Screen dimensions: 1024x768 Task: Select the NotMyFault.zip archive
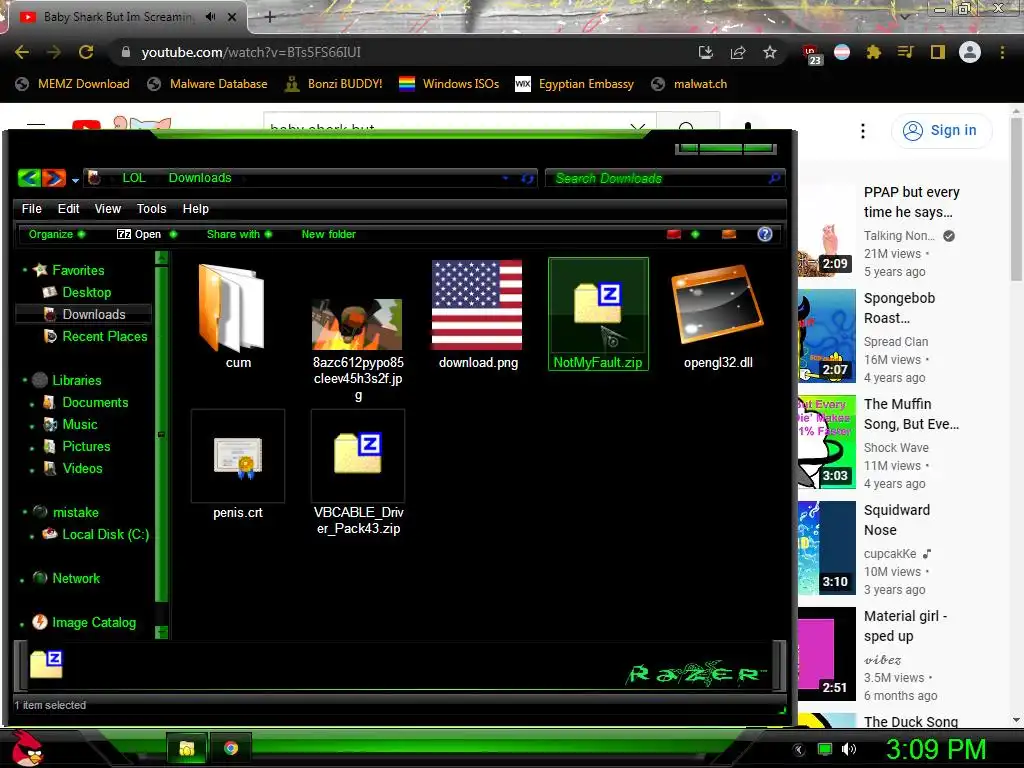click(598, 314)
